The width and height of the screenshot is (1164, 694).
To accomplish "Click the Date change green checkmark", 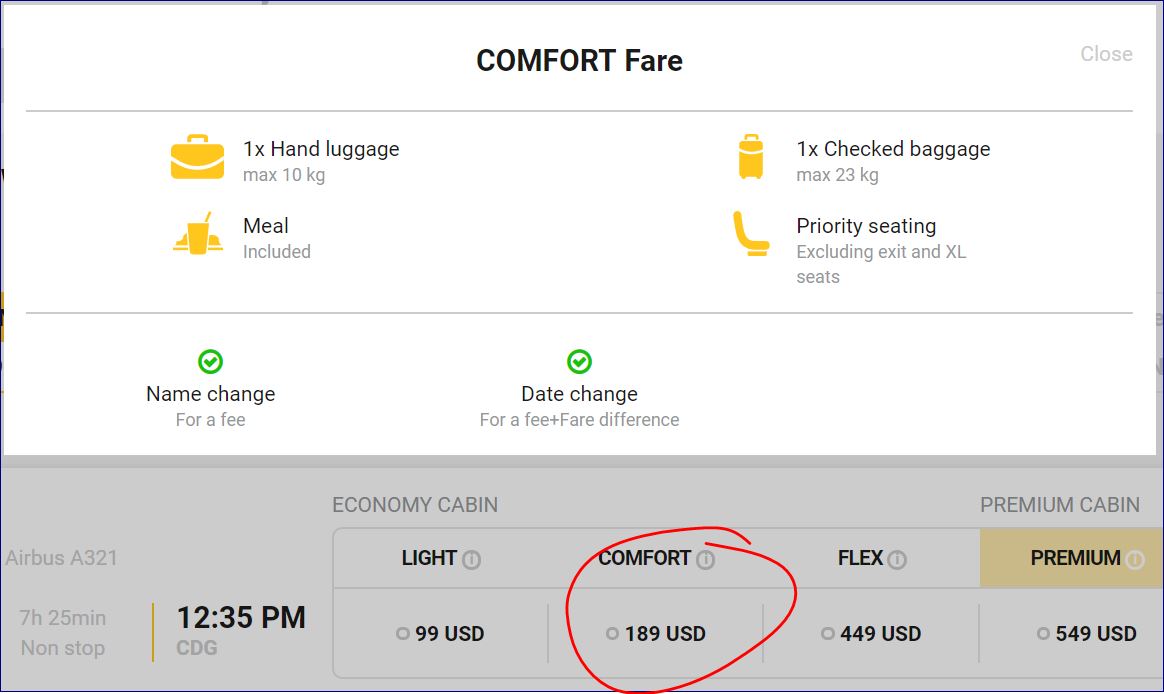I will point(579,362).
